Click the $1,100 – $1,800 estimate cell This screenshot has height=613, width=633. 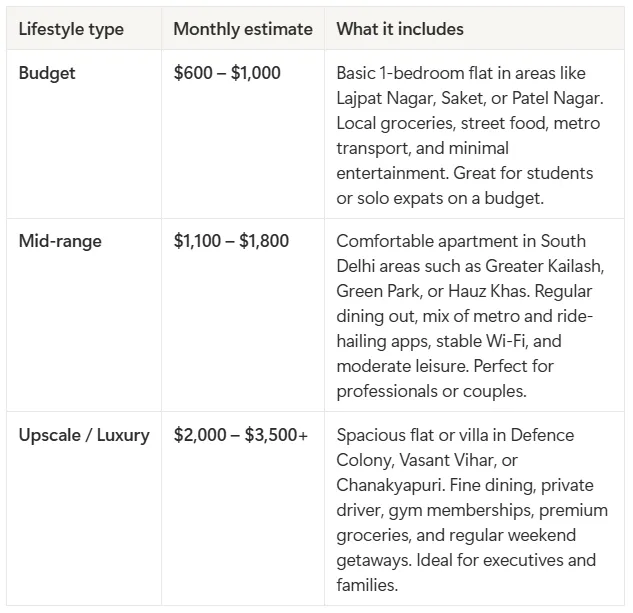(x=231, y=241)
